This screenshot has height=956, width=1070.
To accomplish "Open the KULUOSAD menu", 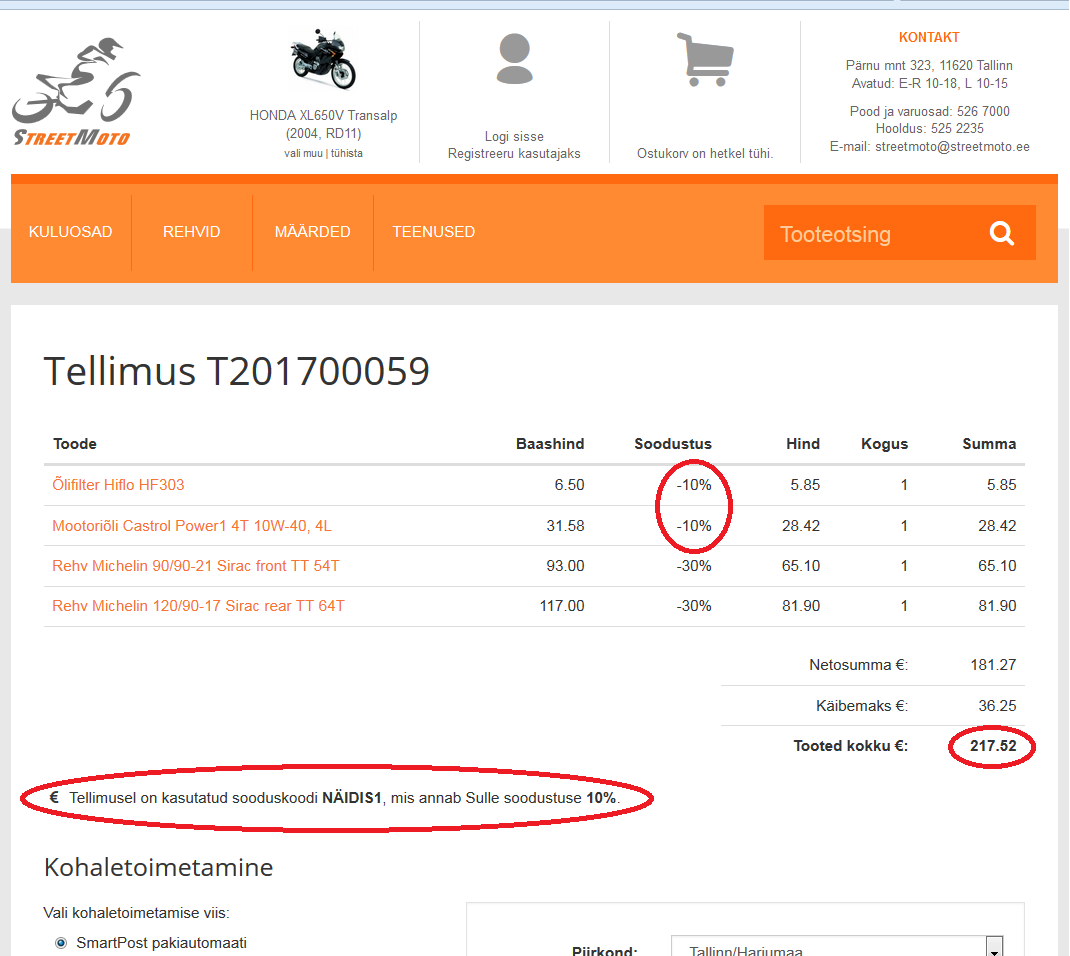I will click(x=70, y=232).
